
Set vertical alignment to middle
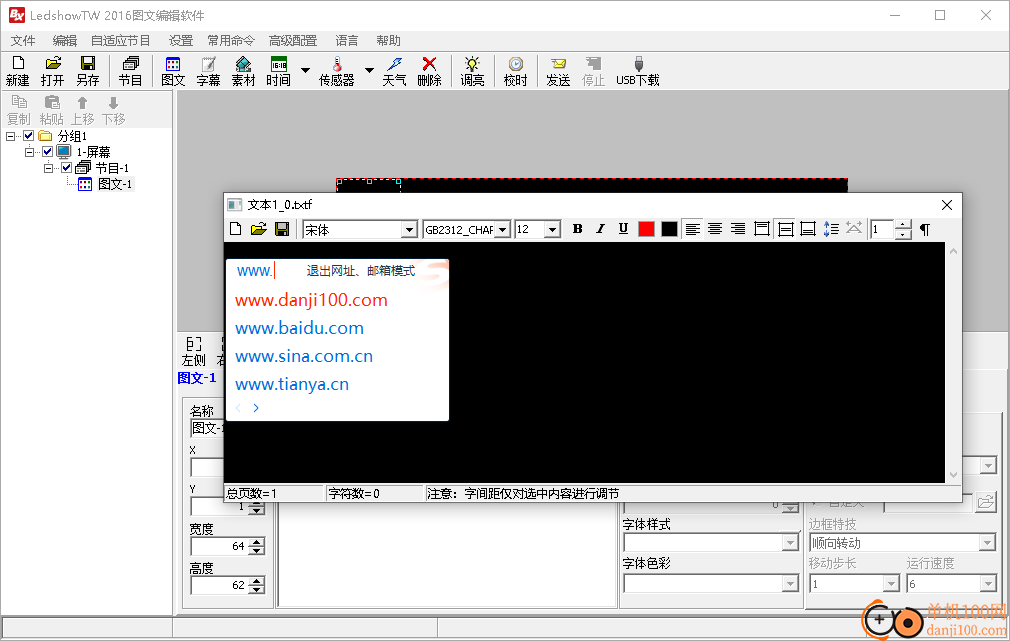pyautogui.click(x=785, y=229)
